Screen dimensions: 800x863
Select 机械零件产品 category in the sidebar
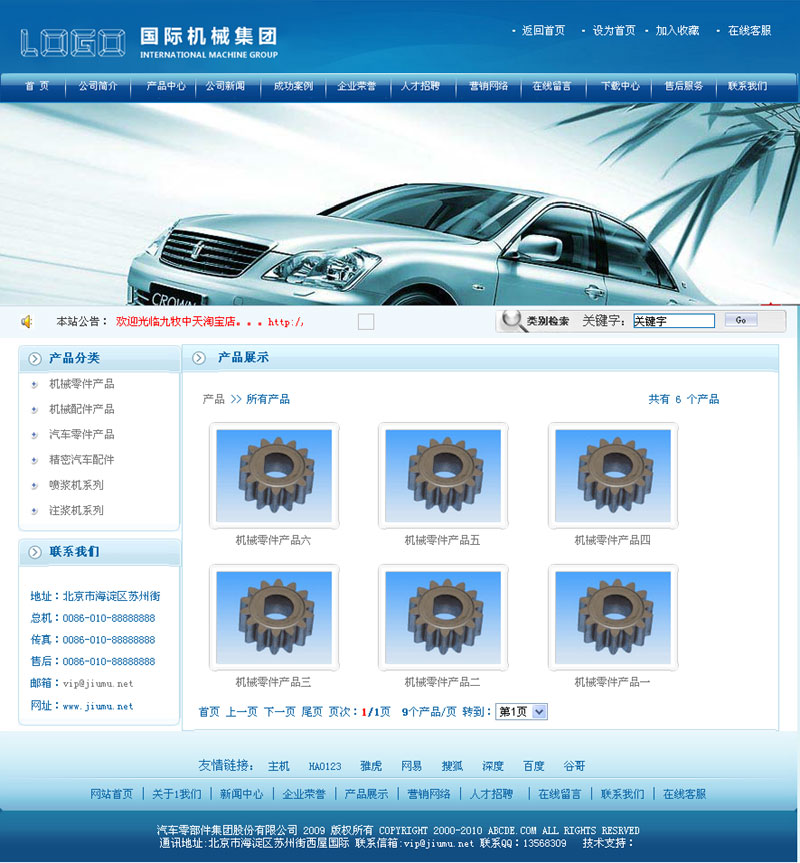coord(81,384)
